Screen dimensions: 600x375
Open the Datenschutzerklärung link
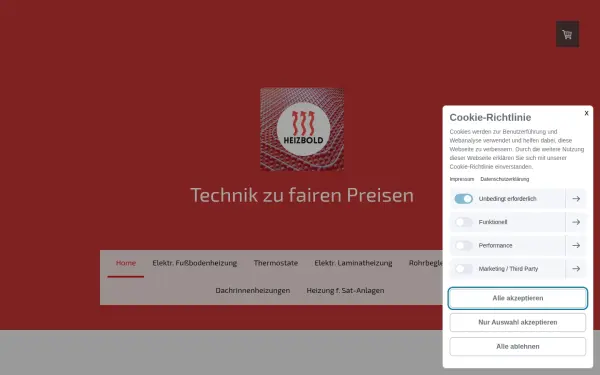pyautogui.click(x=505, y=179)
